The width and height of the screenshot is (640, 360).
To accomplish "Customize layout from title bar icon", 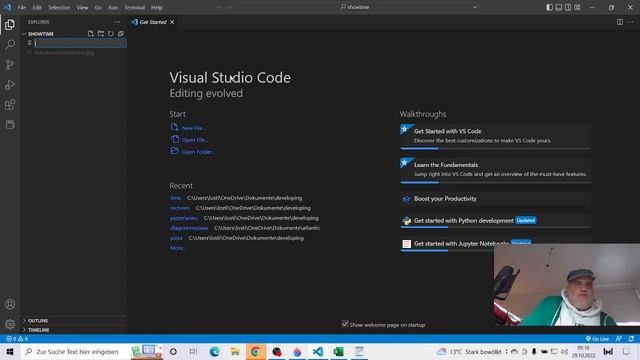I will (x=577, y=7).
